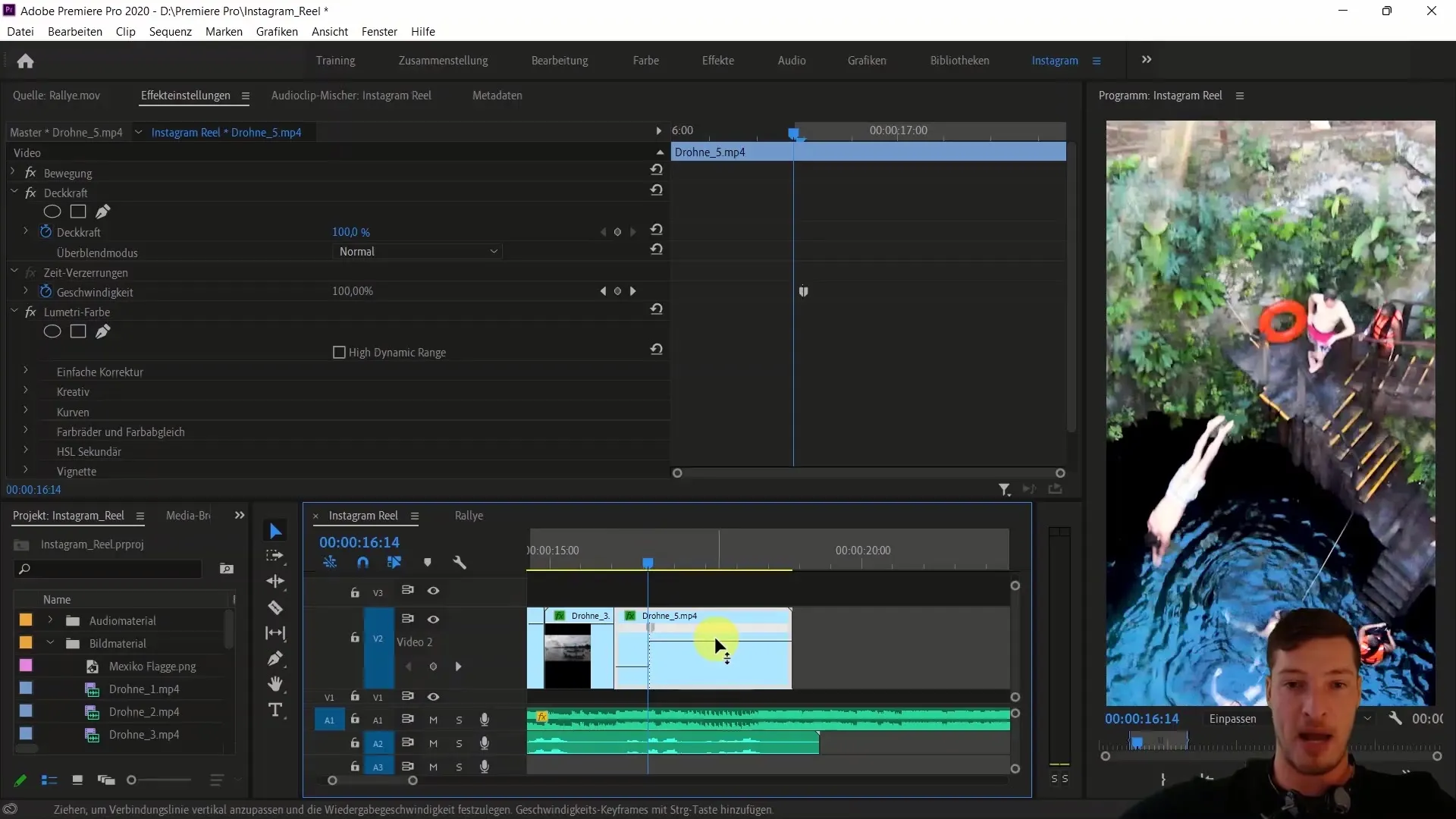Image resolution: width=1456 pixels, height=819 pixels.
Task: Click Mexiko Flagge.png pink label swatch
Action: tap(26, 666)
